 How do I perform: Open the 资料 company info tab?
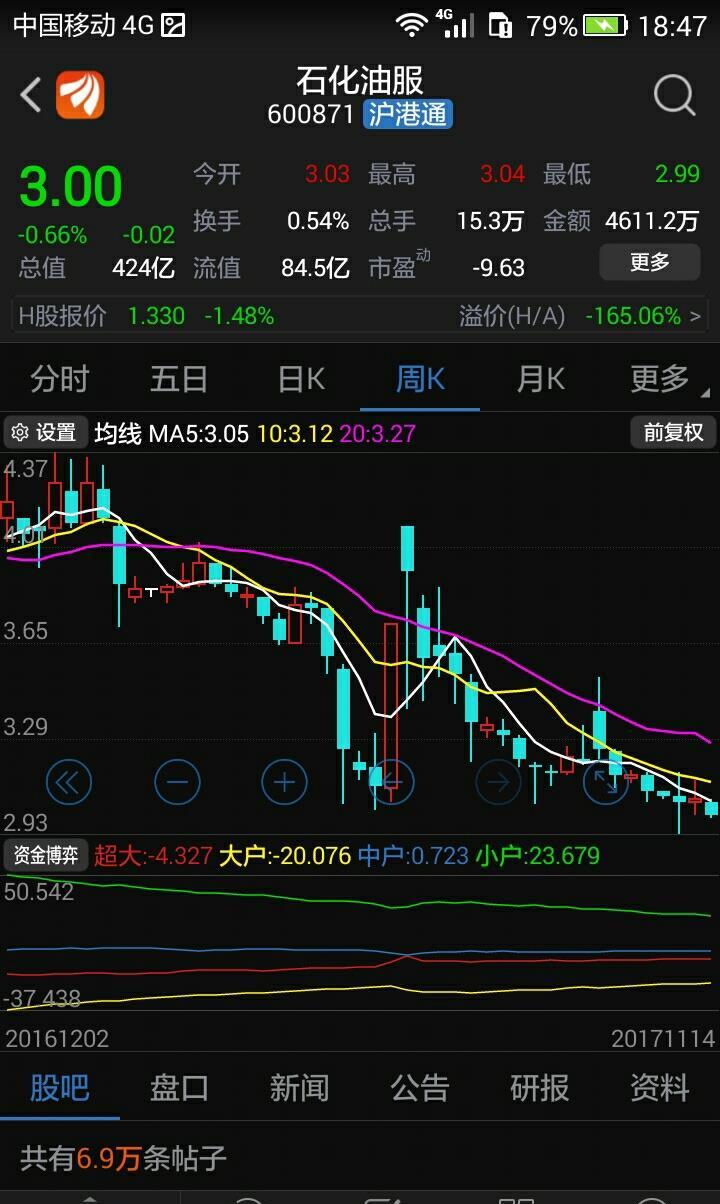[660, 1087]
